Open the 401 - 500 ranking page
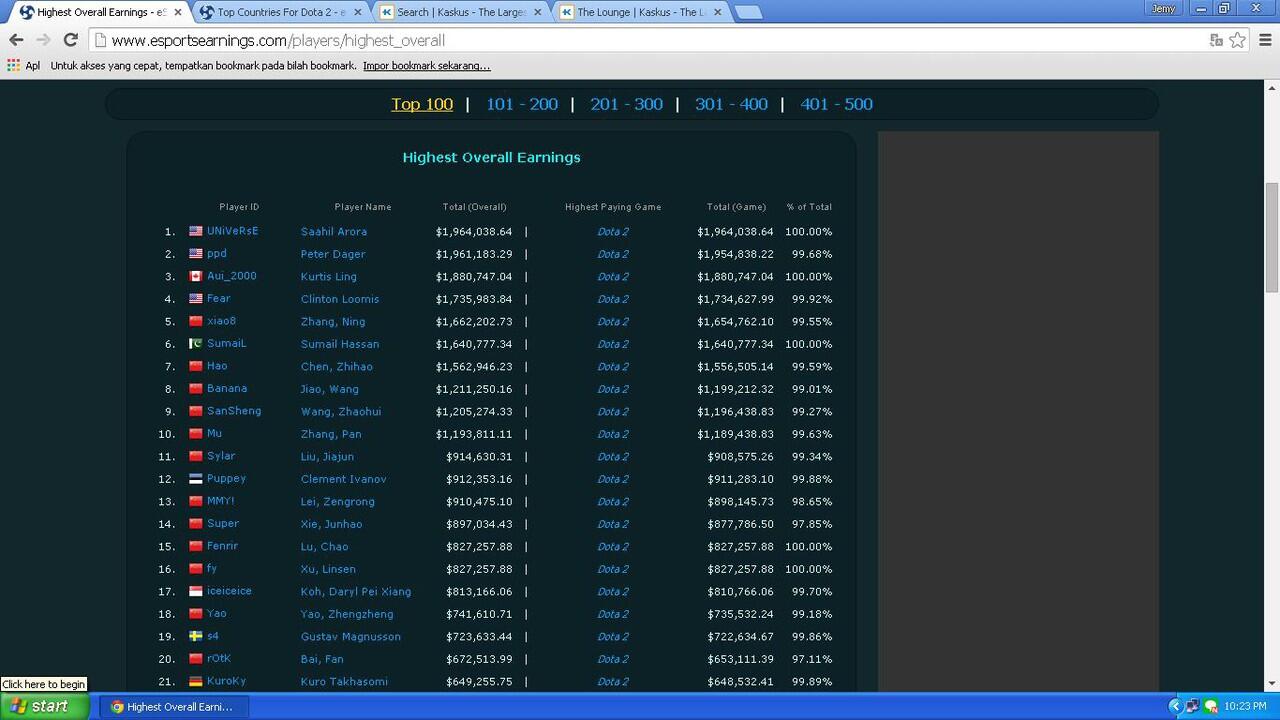Viewport: 1280px width, 720px height. [837, 104]
